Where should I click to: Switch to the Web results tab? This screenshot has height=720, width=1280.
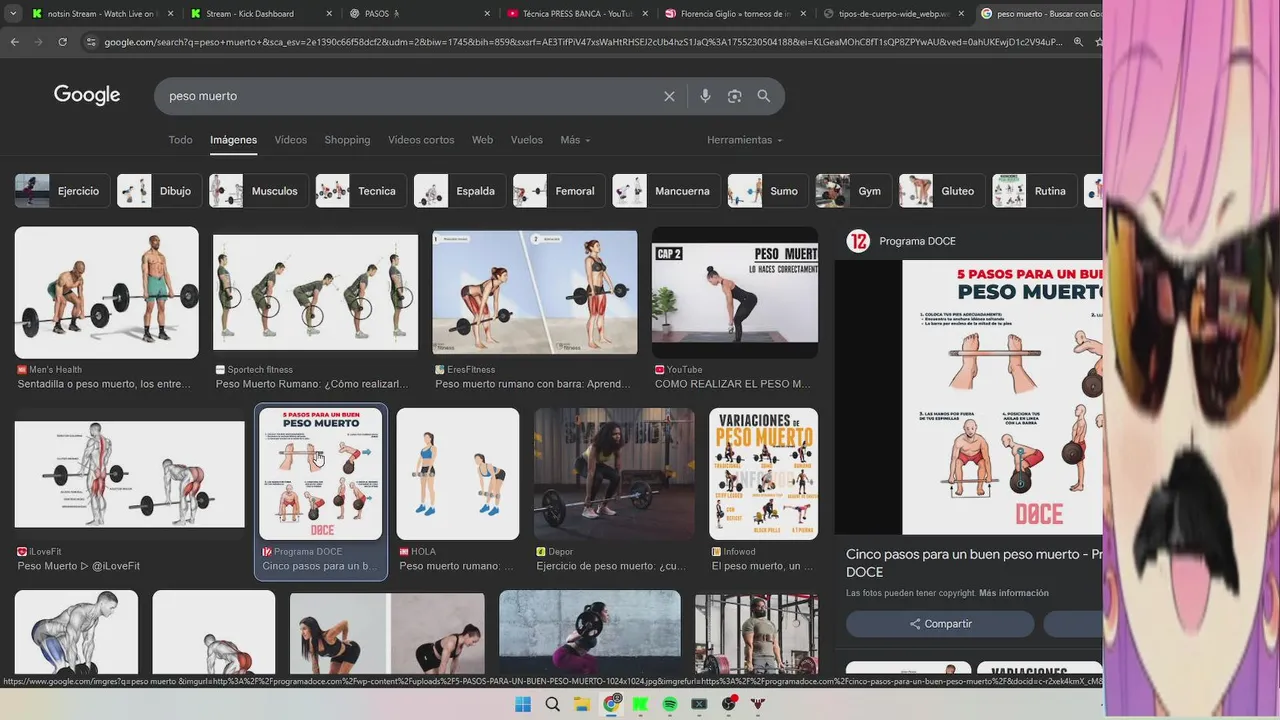pyautogui.click(x=482, y=140)
